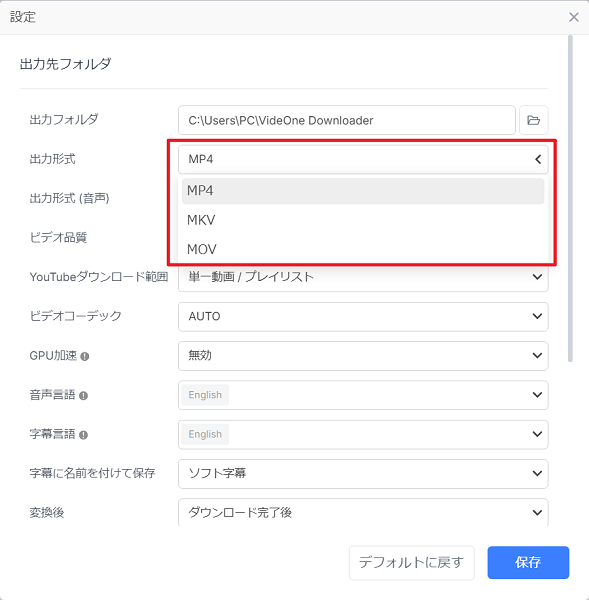Click the English tag in 字幕言語
589x600 pixels.
click(x=205, y=434)
